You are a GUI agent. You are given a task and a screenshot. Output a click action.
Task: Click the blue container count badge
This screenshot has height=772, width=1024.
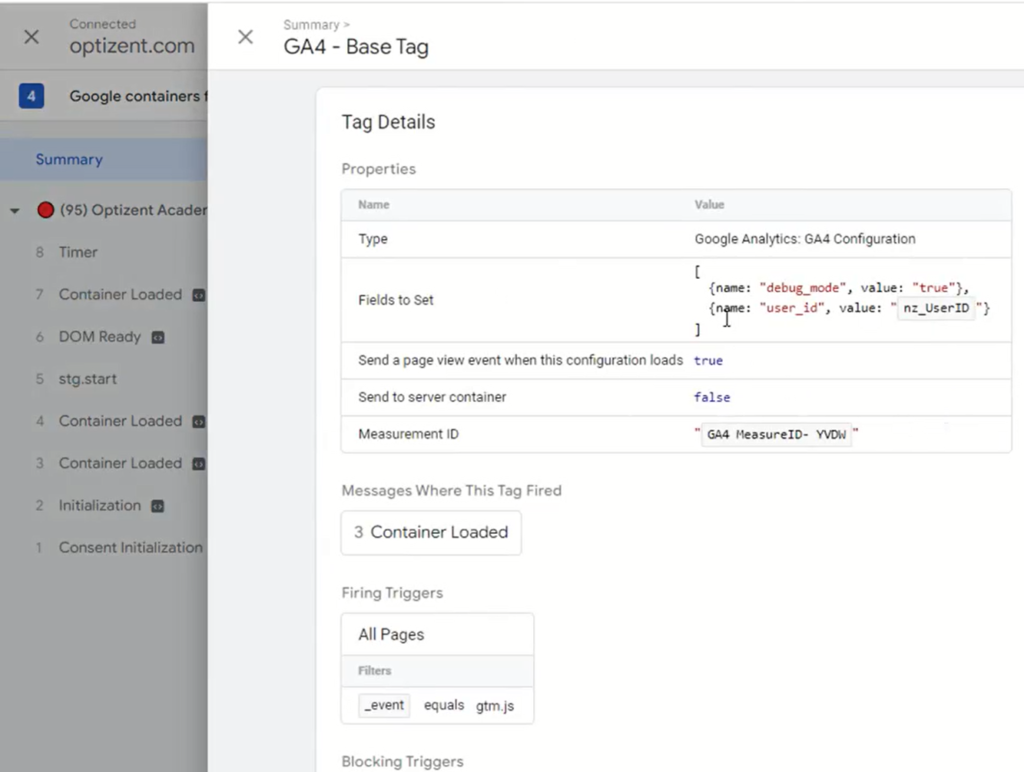click(x=31, y=96)
